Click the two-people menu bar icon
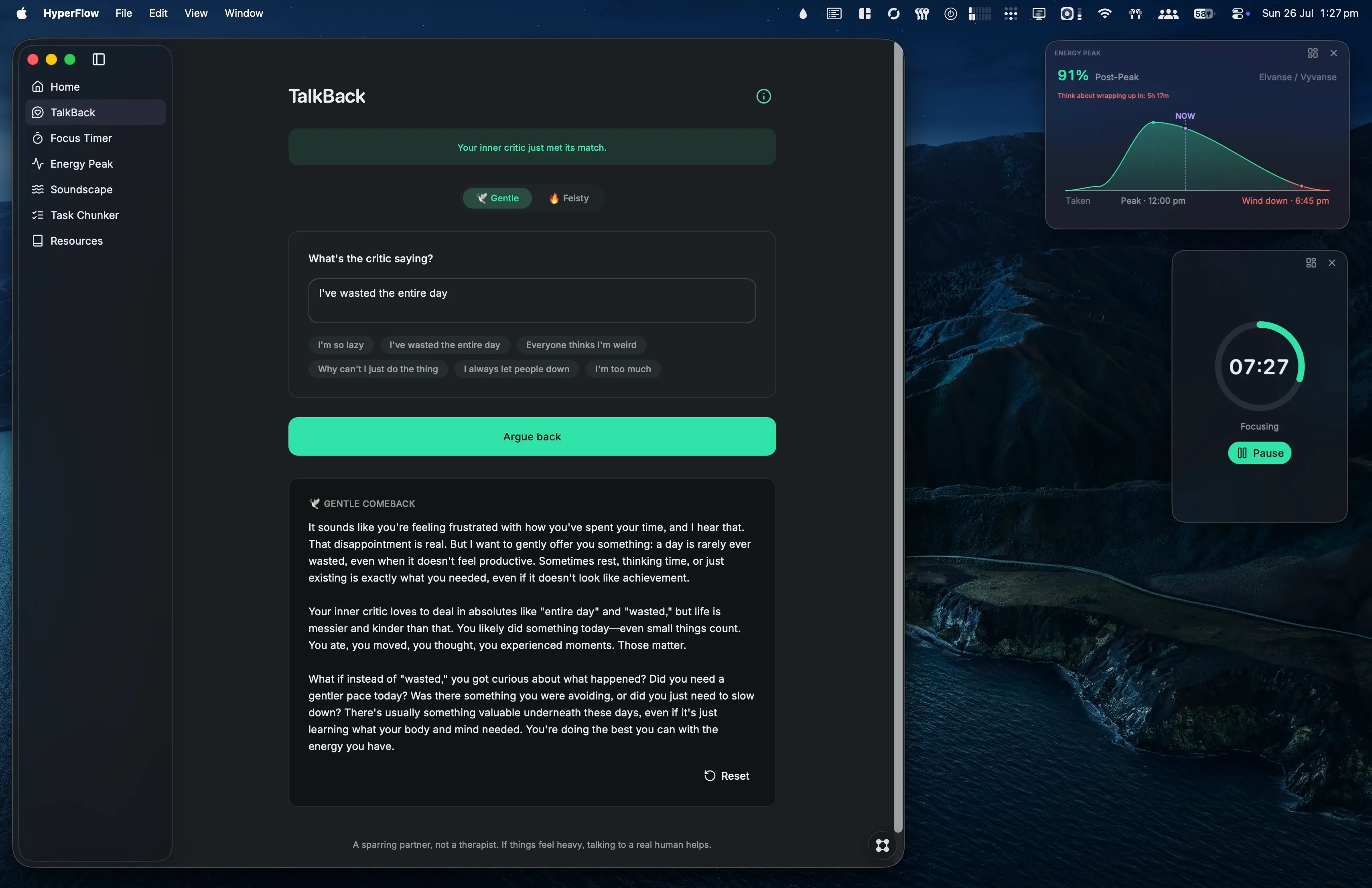 (x=1168, y=13)
